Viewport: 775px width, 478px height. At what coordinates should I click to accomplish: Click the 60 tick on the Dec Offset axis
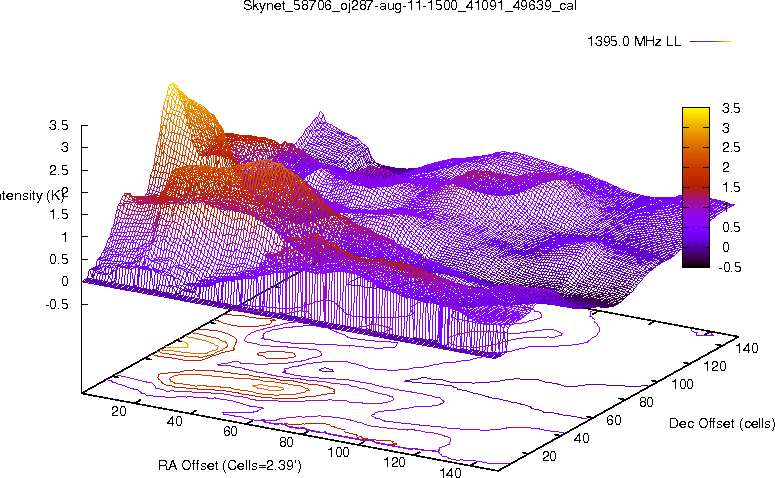[614, 420]
